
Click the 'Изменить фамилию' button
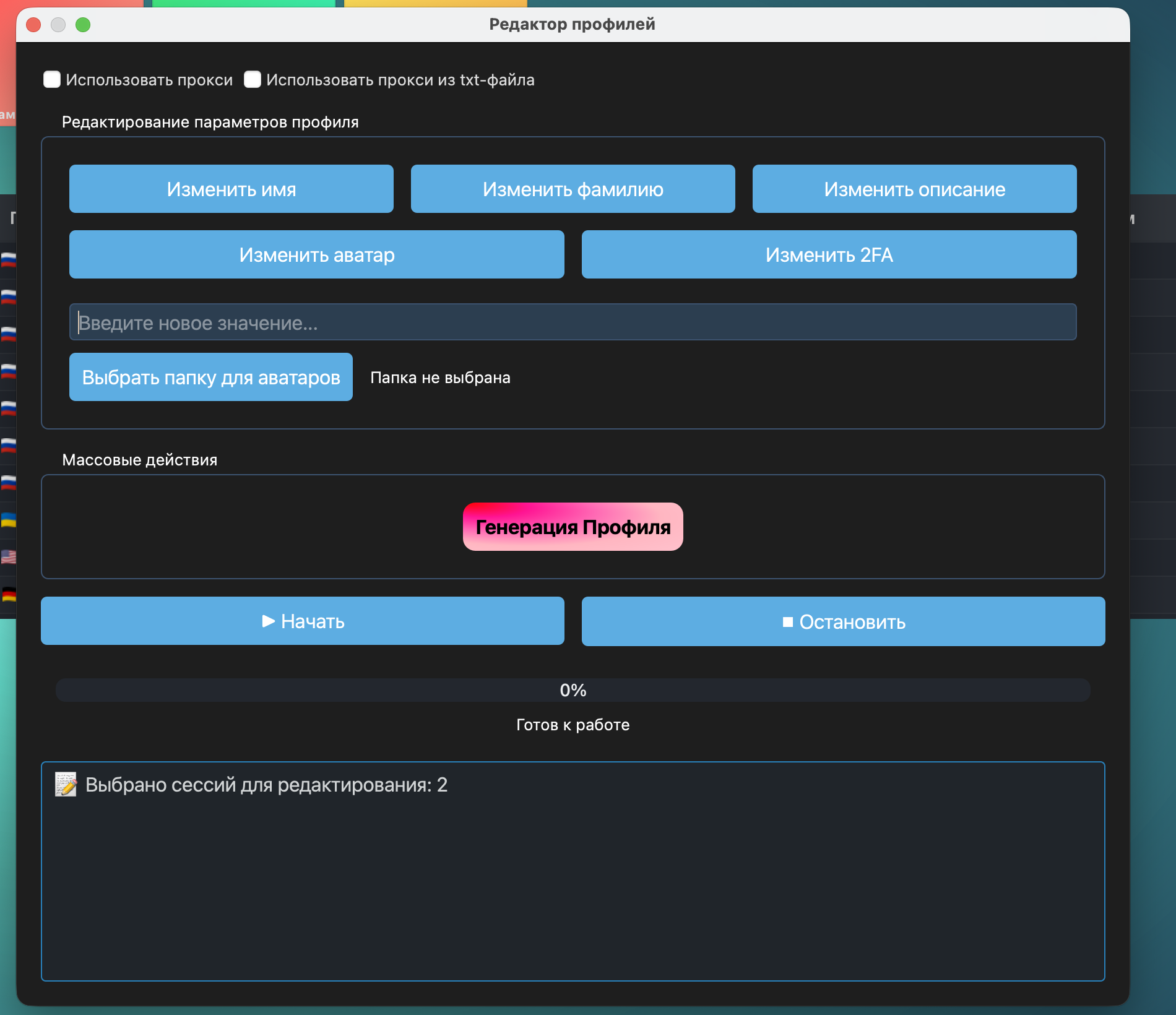tap(573, 189)
